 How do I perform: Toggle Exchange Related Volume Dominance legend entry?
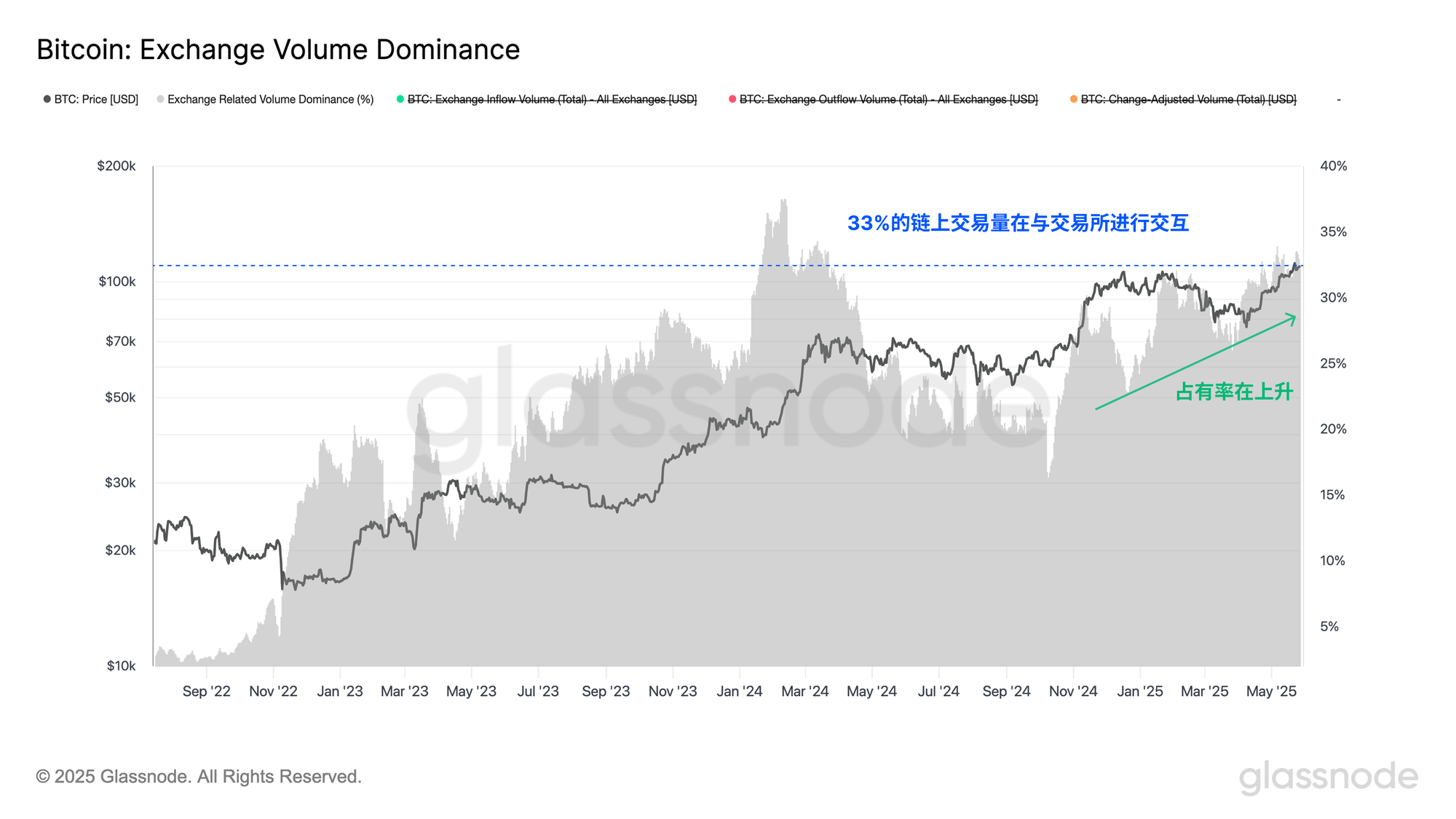[x=270, y=100]
